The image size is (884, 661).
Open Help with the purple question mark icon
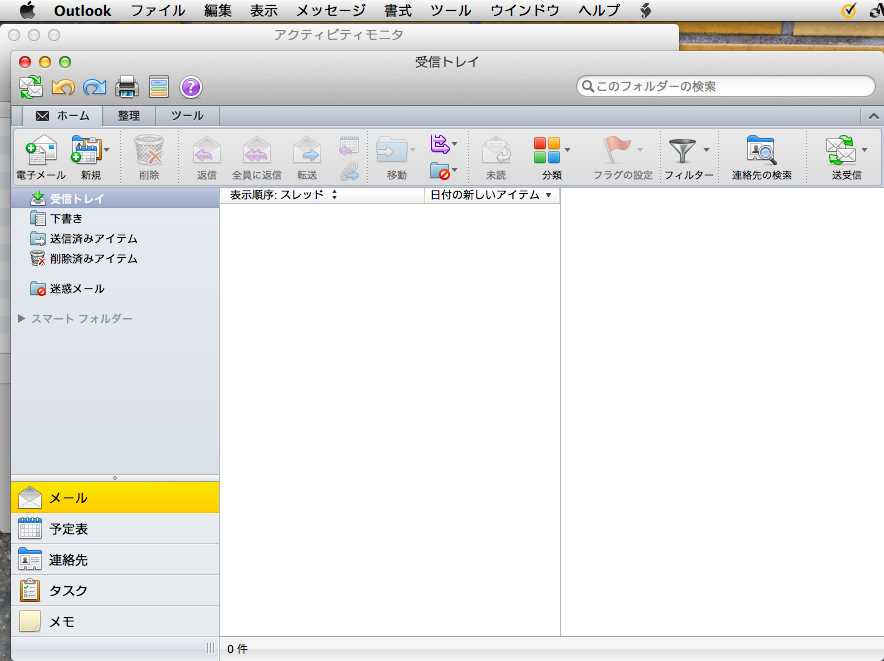click(191, 87)
